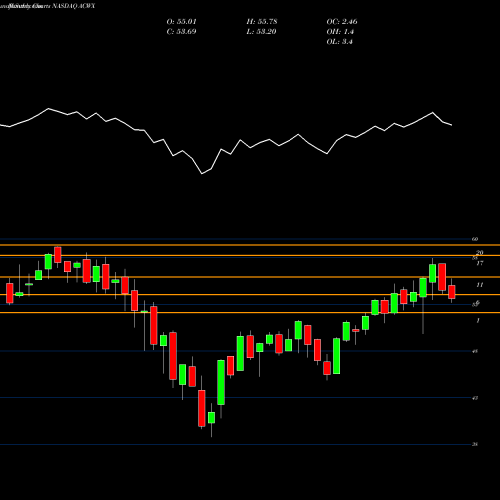Click the 'OH: 1.4' value
The width and height of the screenshot is (500, 500).
340,32
